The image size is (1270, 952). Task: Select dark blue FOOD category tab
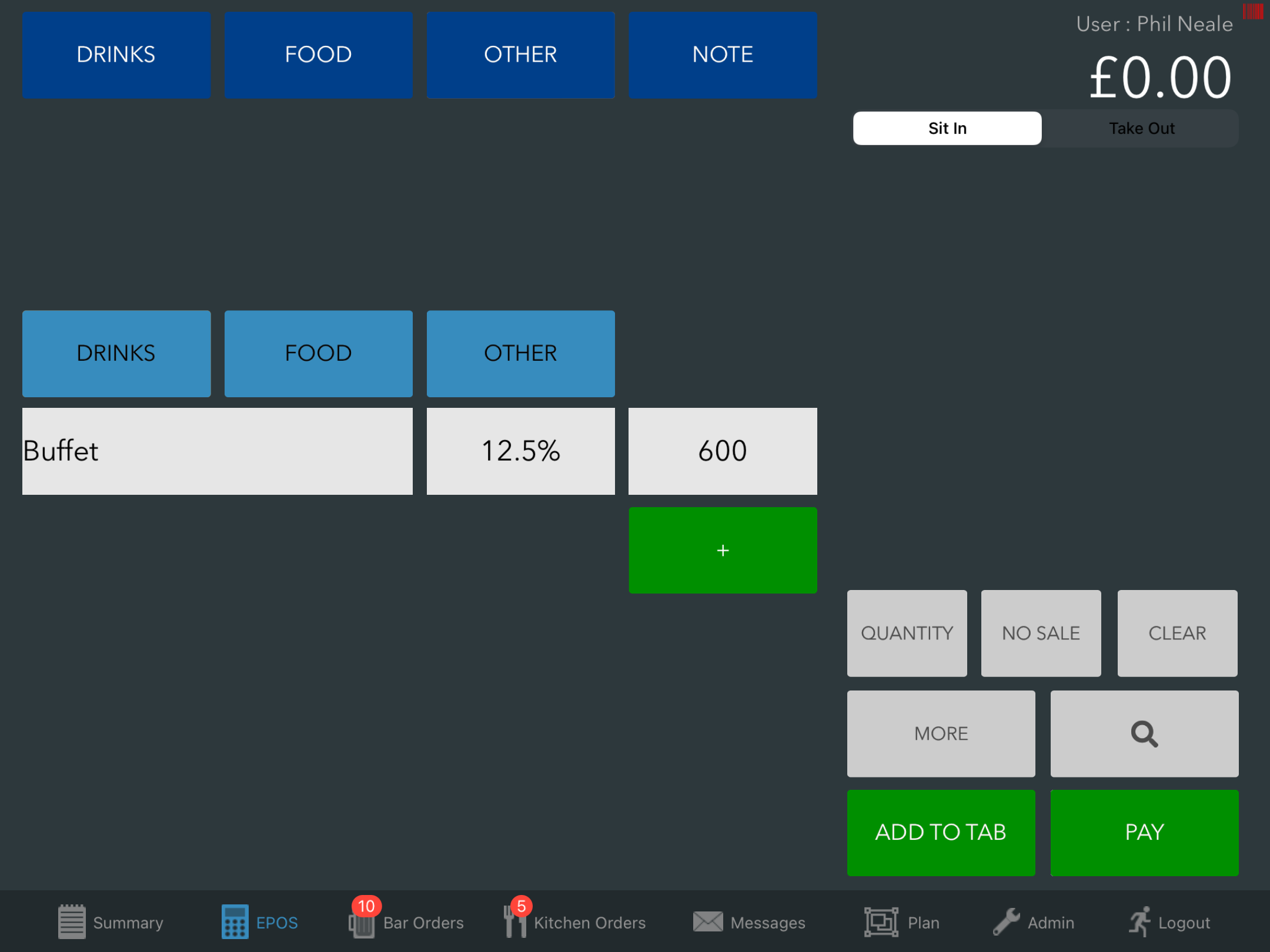318,55
